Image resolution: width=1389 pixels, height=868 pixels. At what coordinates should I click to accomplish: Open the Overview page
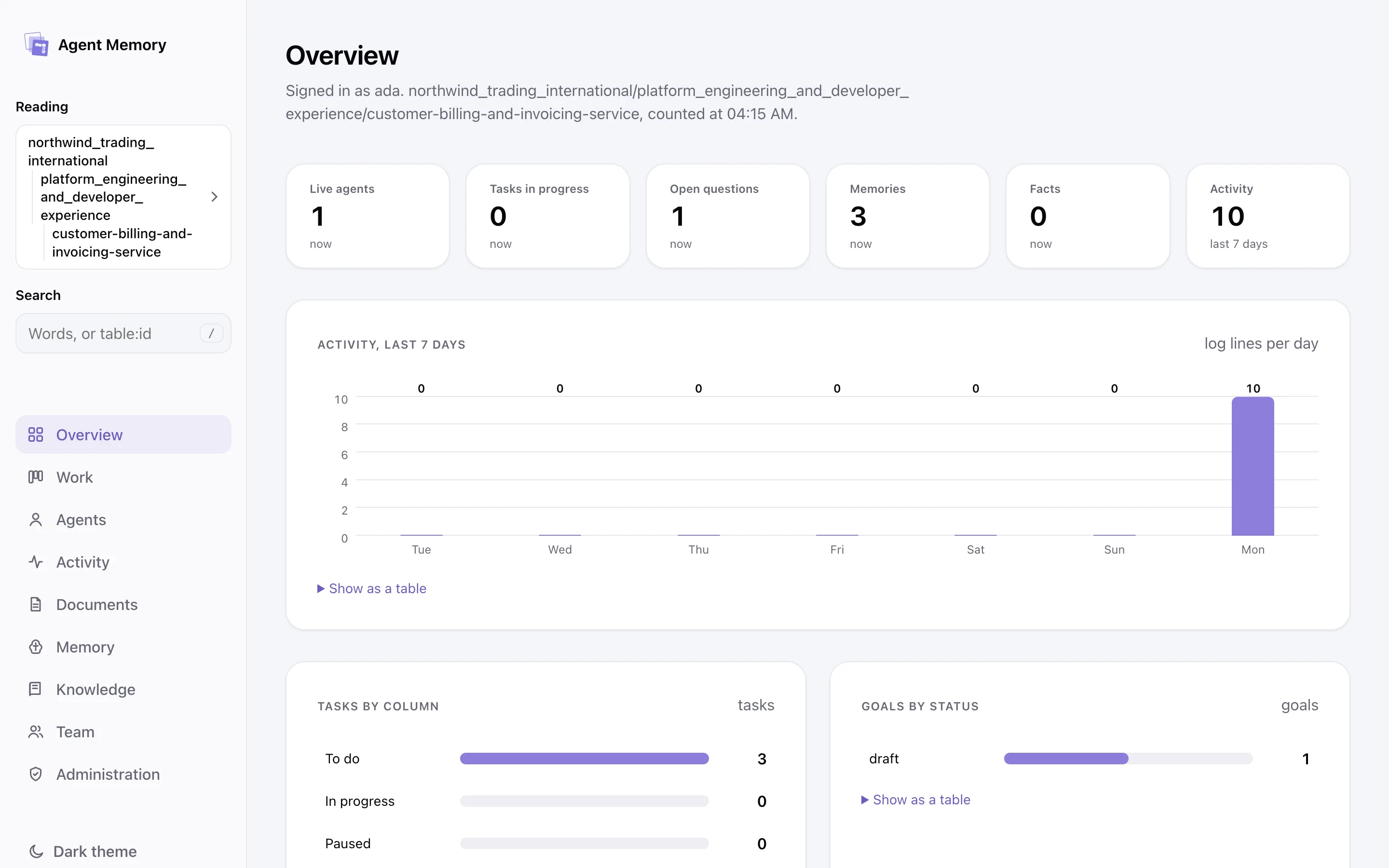click(x=123, y=434)
